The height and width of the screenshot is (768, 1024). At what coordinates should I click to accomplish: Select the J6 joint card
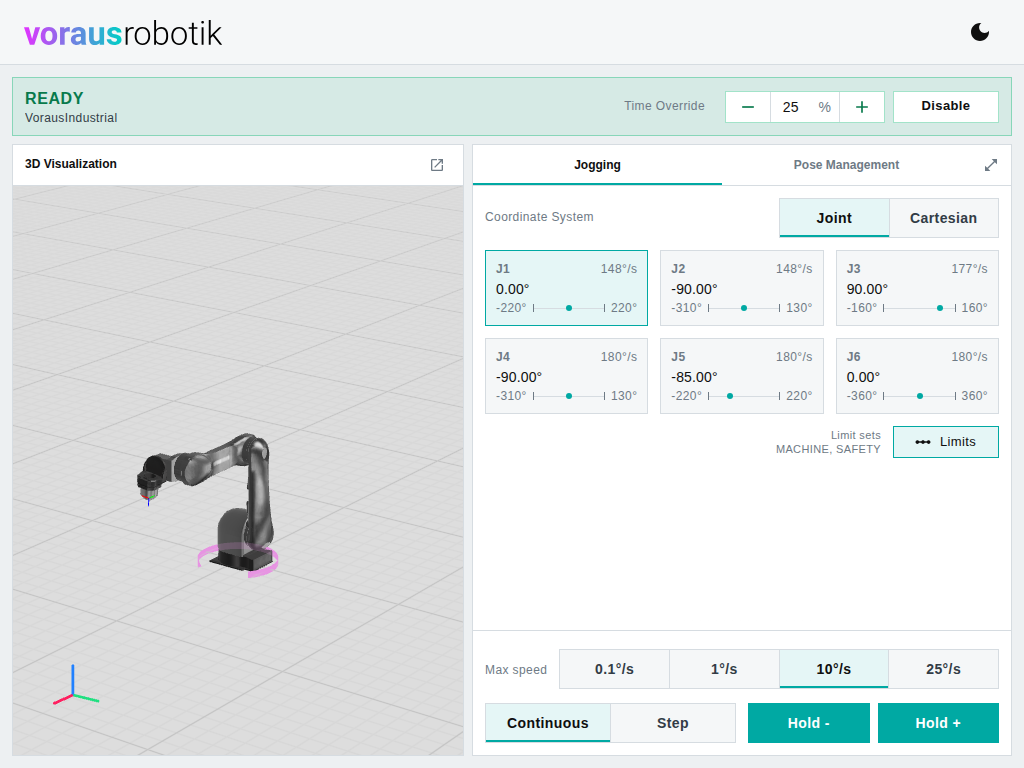click(917, 376)
